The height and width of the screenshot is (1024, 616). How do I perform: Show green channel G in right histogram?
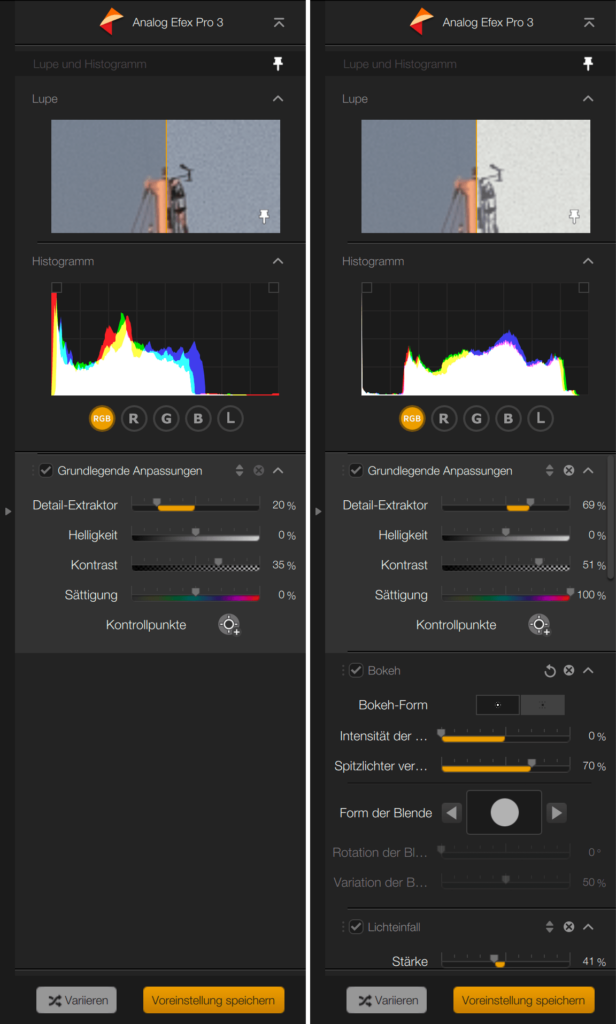(x=476, y=419)
